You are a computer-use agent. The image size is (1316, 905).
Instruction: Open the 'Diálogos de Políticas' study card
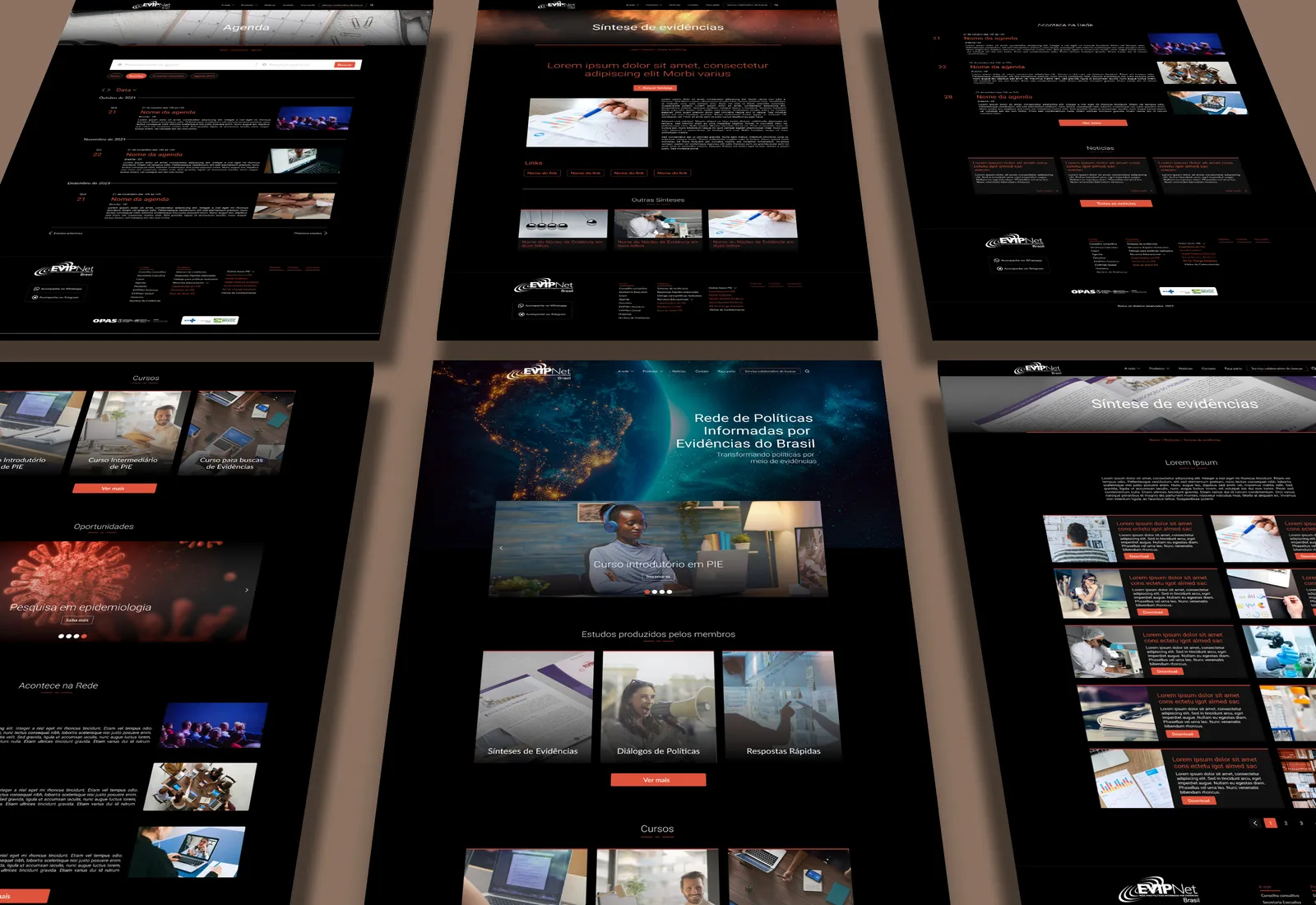(658, 707)
